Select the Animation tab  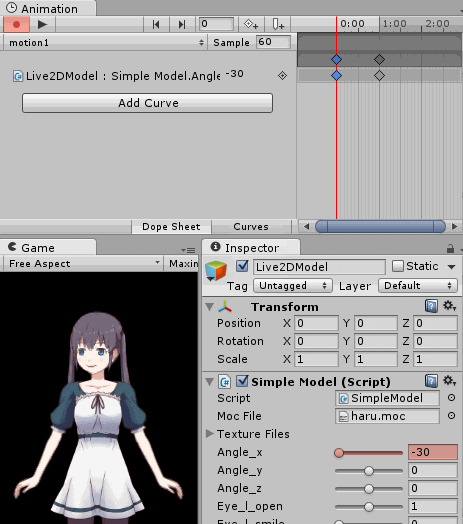pyautogui.click(x=48, y=8)
